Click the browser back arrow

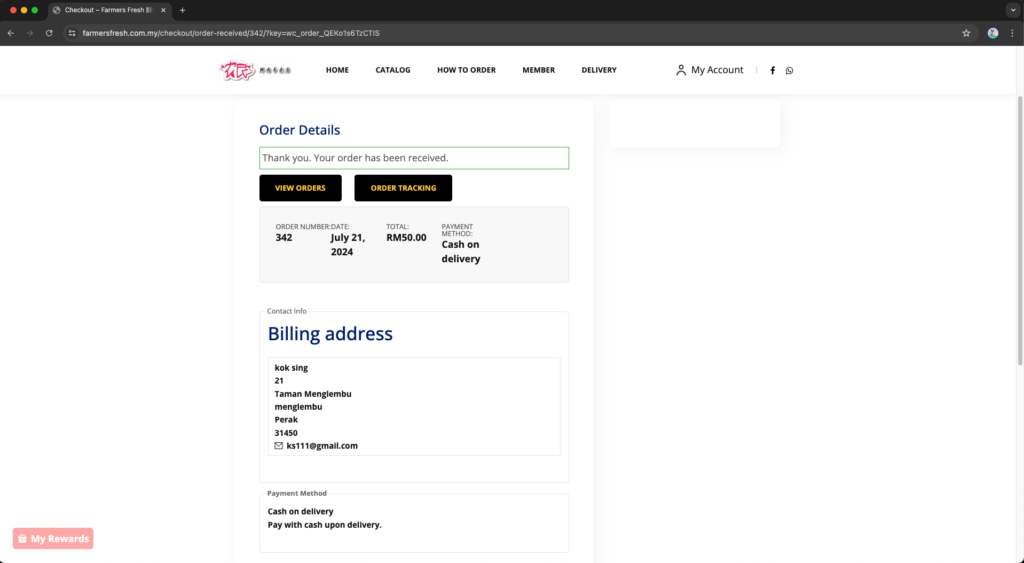point(11,33)
